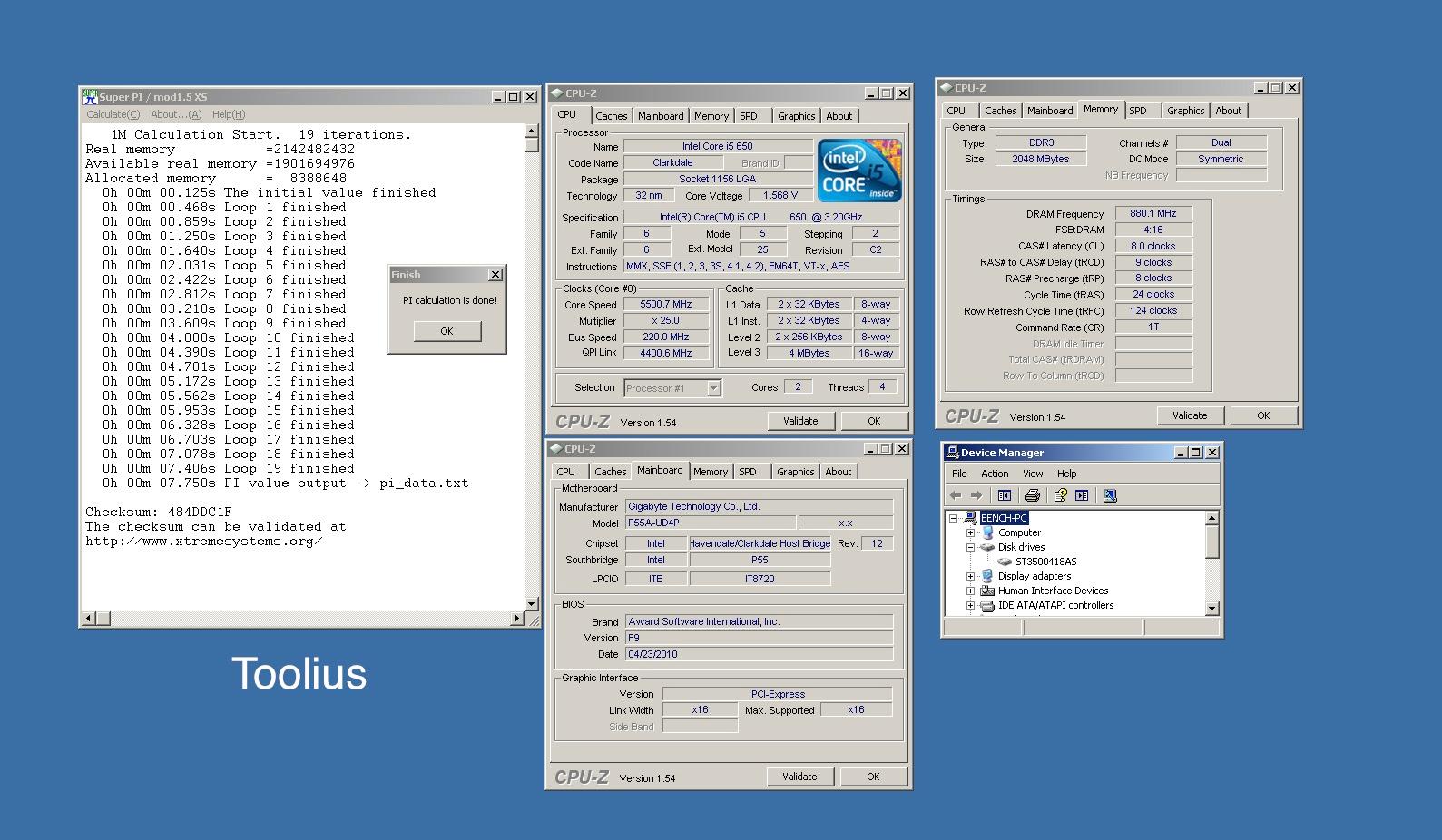Click the ST3500418AS drive icon
Screen dimensions: 1442x840
point(1005,562)
